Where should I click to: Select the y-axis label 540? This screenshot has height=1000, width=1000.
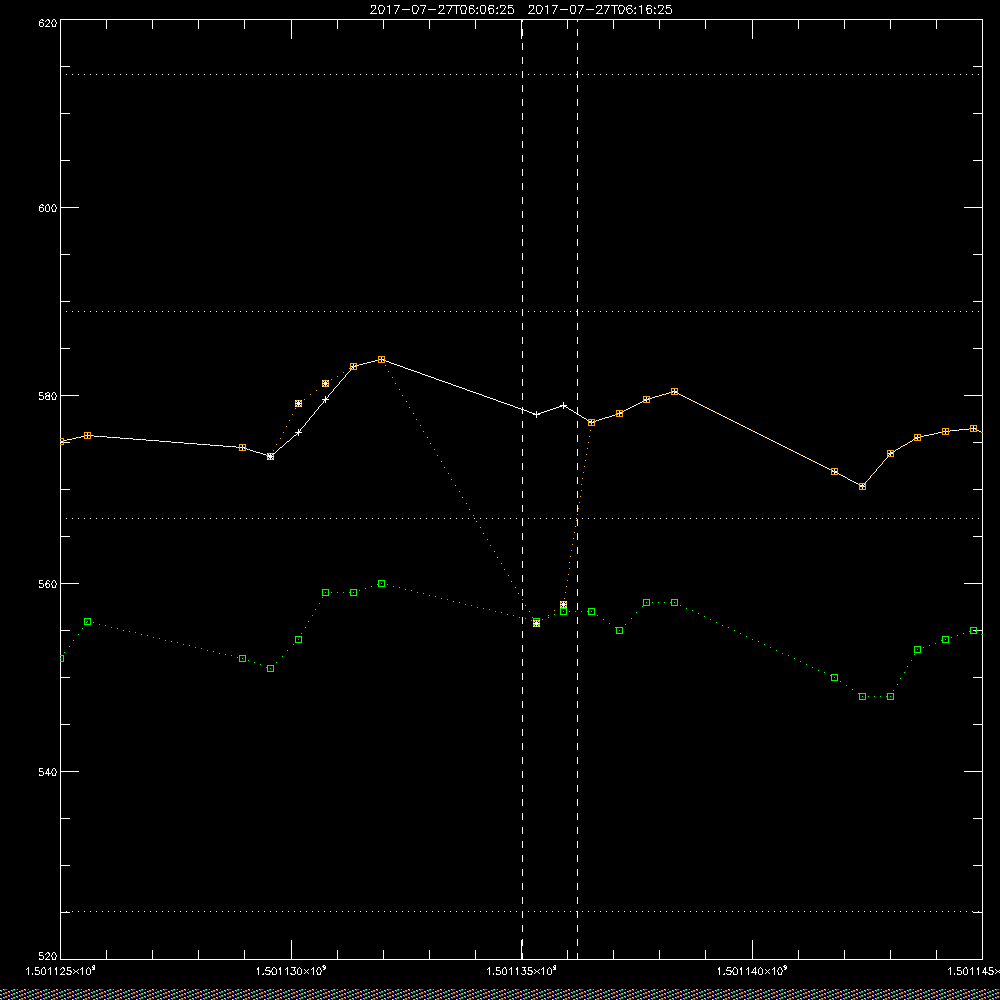click(48, 772)
